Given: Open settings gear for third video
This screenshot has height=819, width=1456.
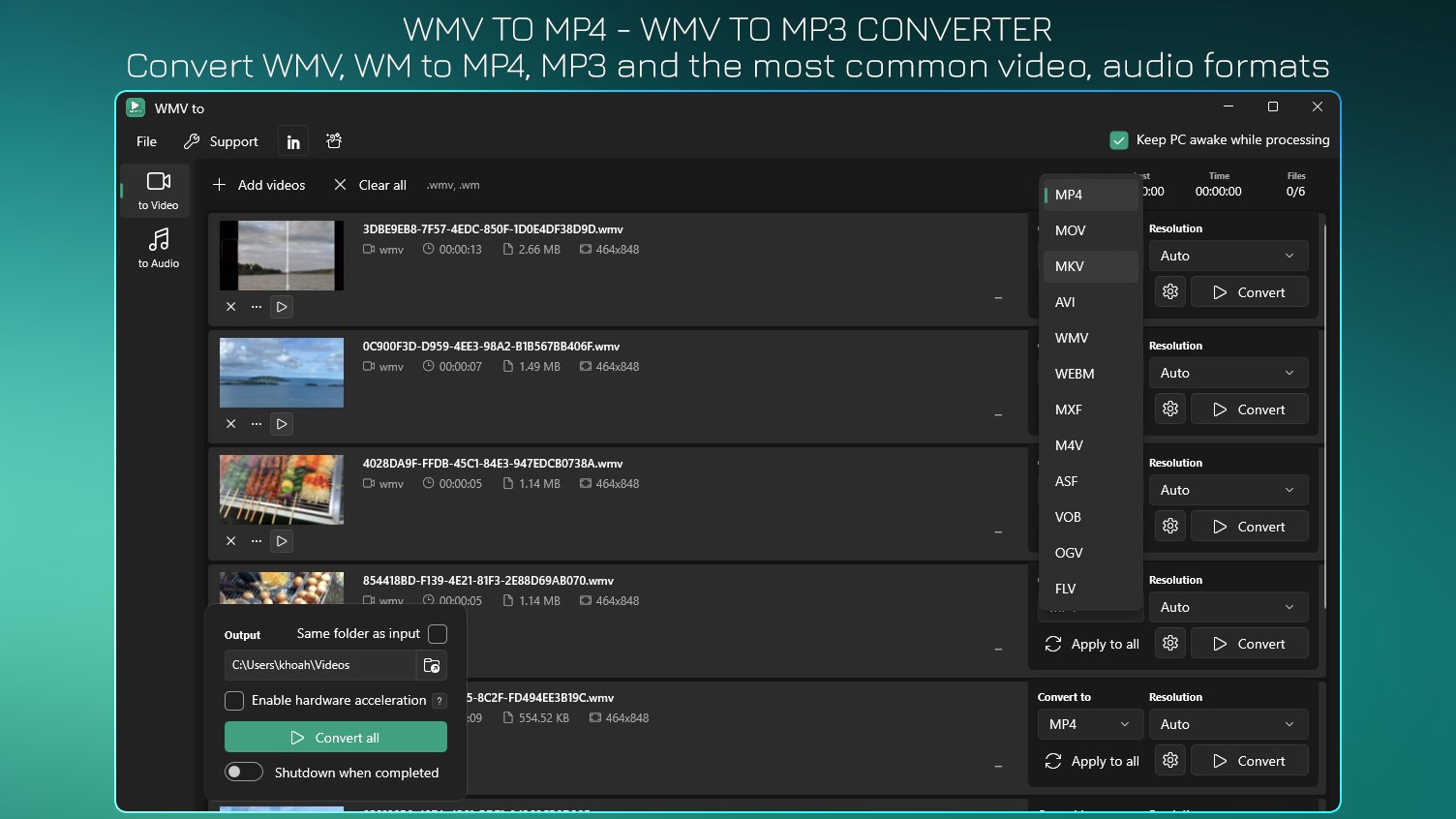Looking at the screenshot, I should click(x=1170, y=527).
